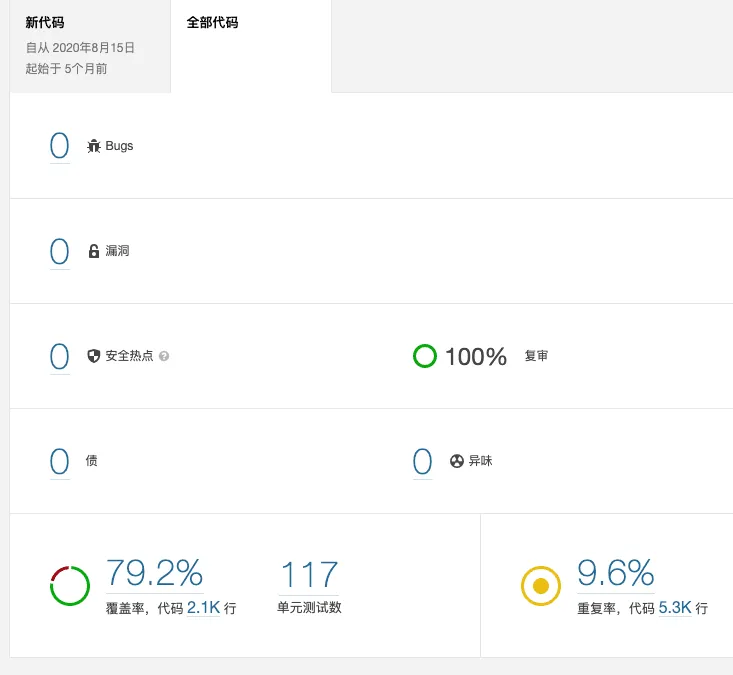Click the 起始于 5个月前 text
Screen dimensions: 733x675
point(66,69)
